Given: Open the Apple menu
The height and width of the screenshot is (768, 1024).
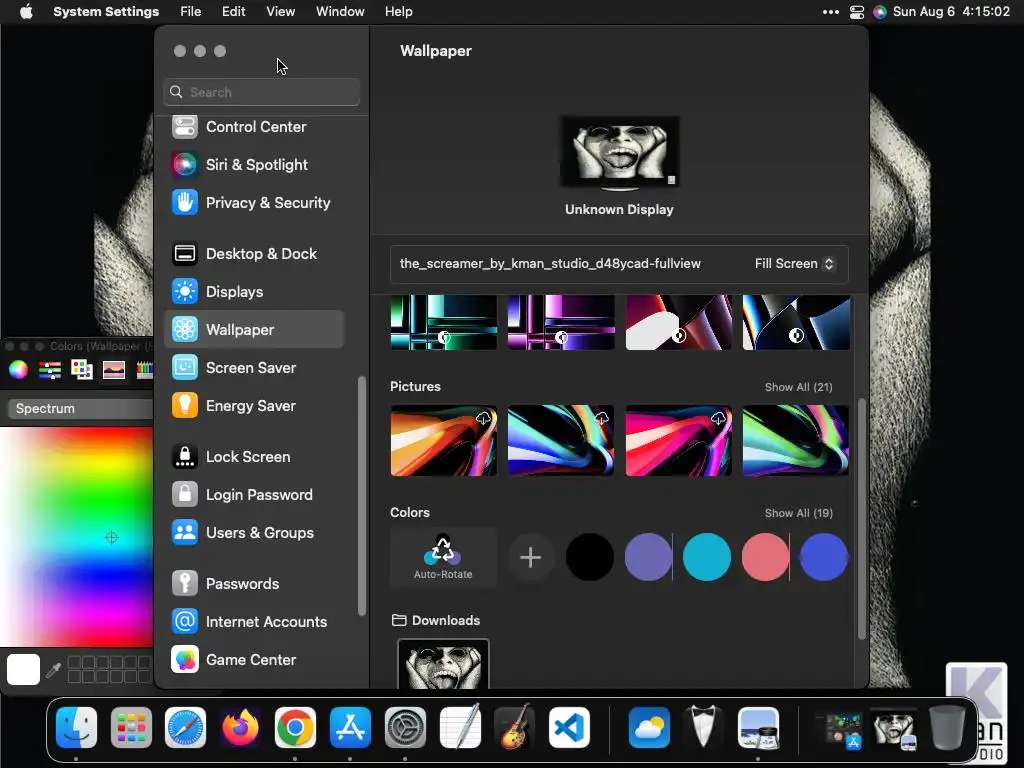Looking at the screenshot, I should tap(26, 12).
